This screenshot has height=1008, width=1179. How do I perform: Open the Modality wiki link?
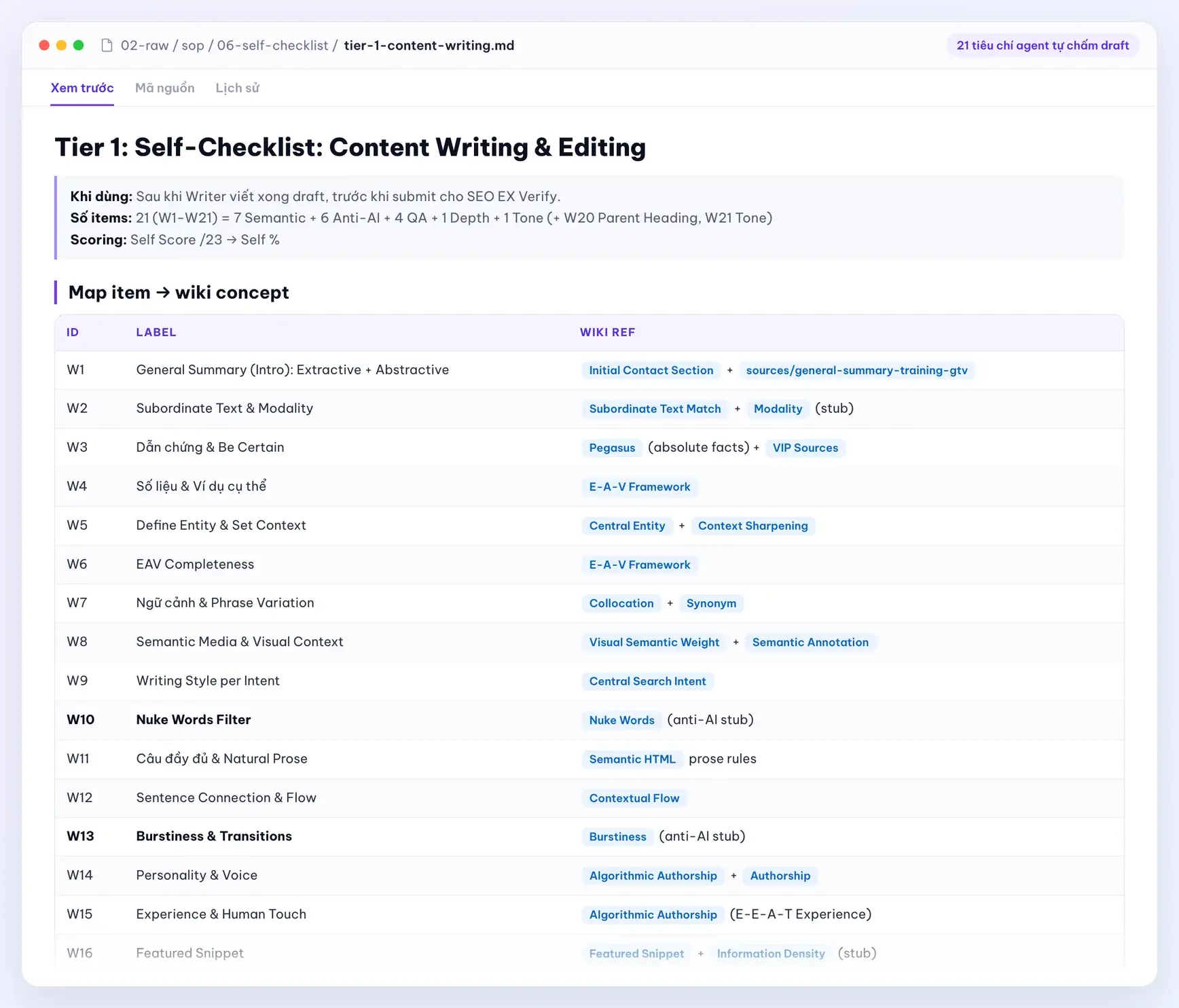click(778, 409)
